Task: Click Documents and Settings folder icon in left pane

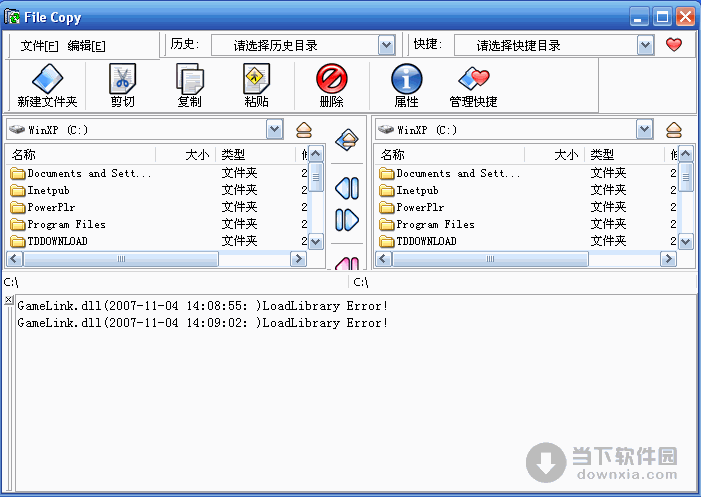Action: point(17,173)
